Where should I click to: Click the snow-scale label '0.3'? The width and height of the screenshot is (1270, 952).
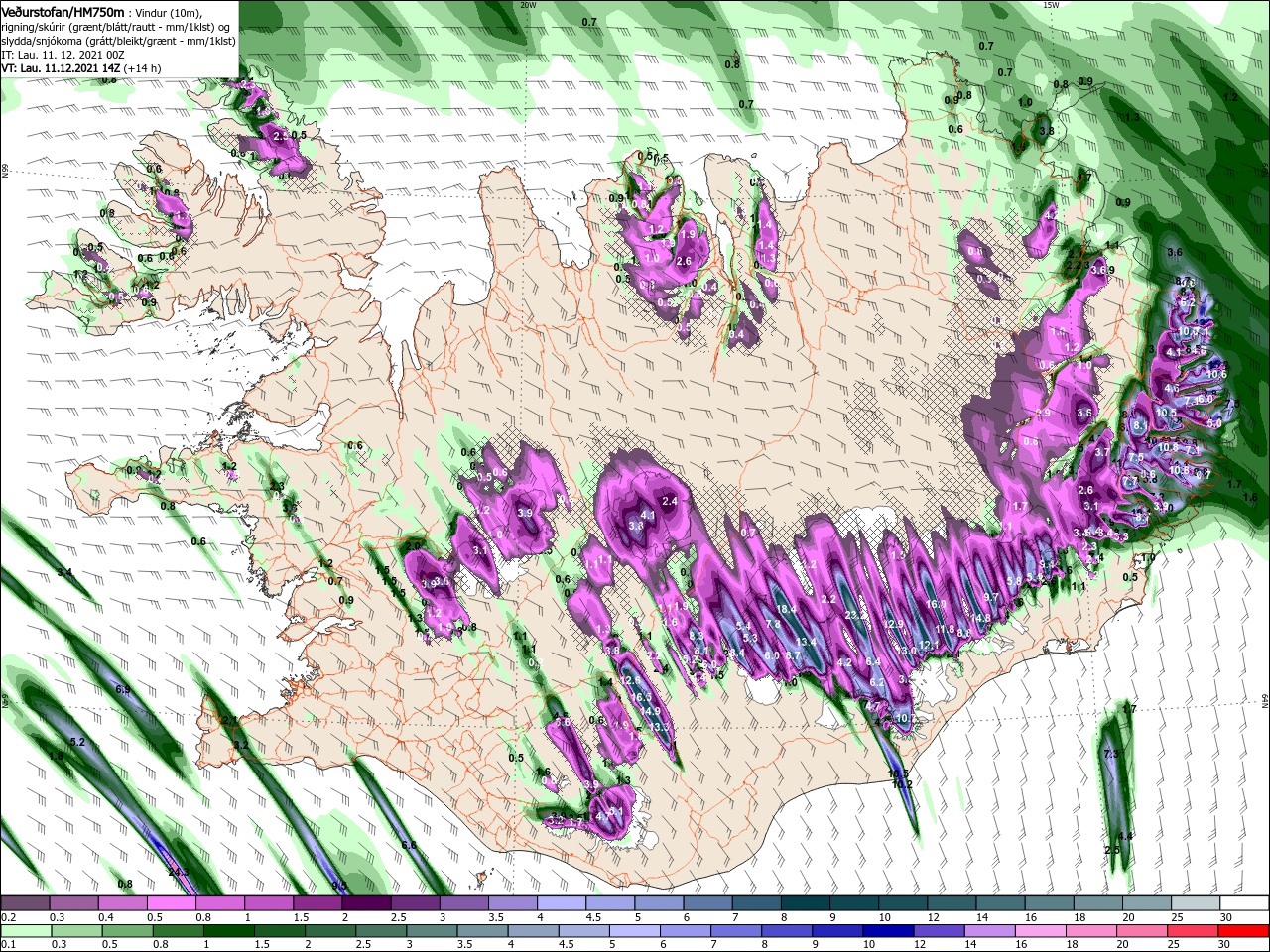58,917
